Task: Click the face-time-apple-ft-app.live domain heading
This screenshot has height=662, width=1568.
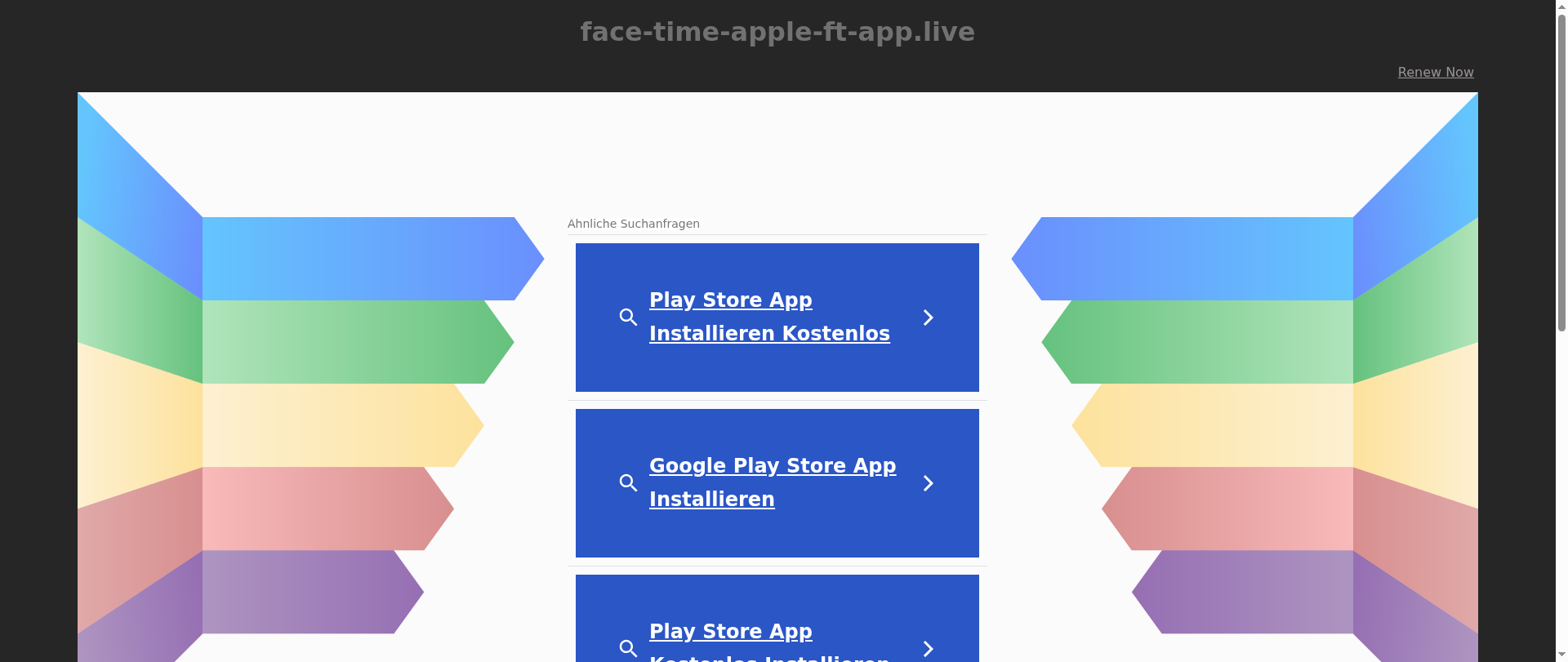Action: pos(777,32)
